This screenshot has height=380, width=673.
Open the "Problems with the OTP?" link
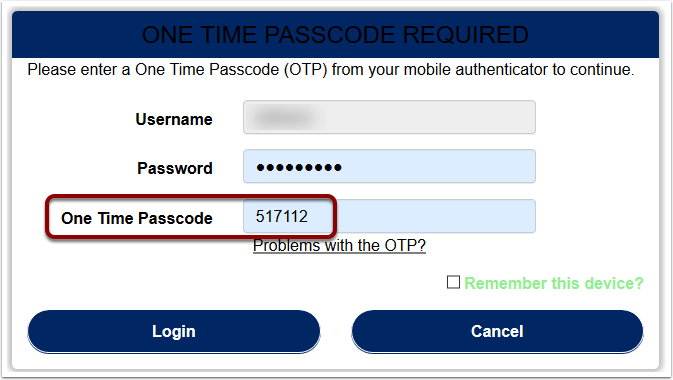[339, 246]
